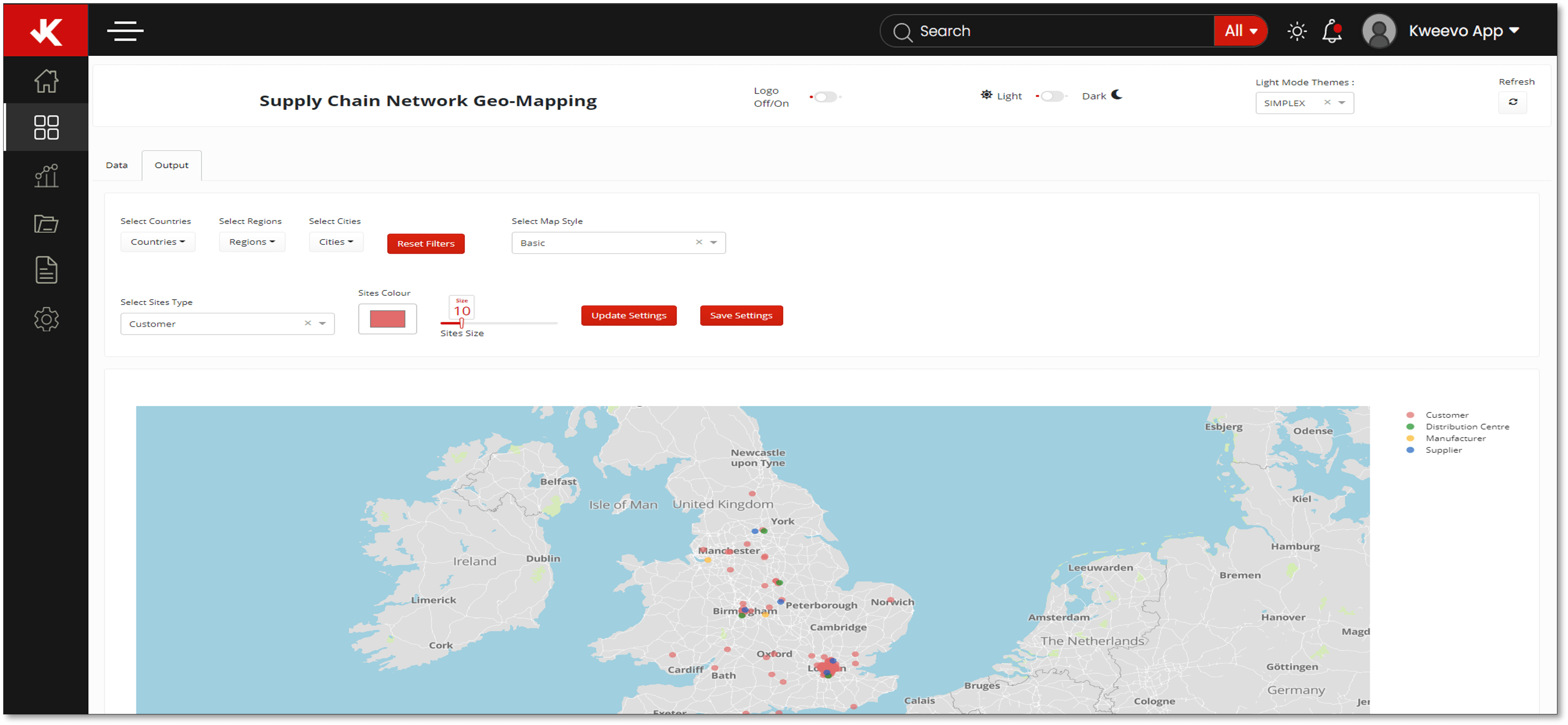Click inside the Search field
Viewport: 1568px width, 725px height.
1035,30
